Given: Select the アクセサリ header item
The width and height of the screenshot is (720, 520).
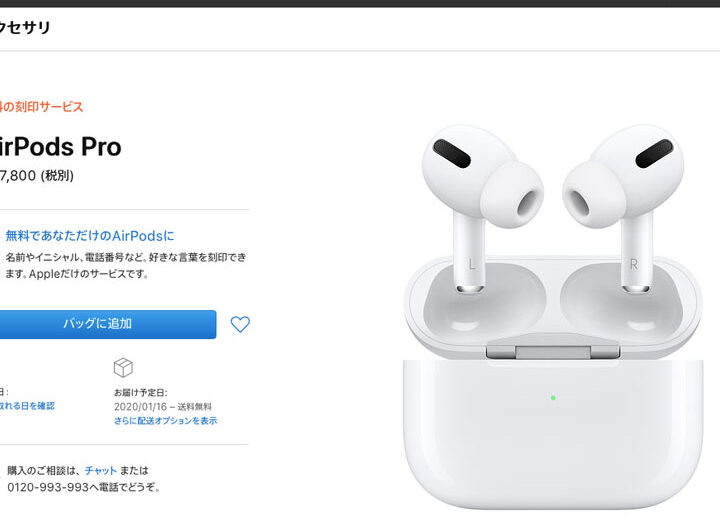Looking at the screenshot, I should [25, 28].
